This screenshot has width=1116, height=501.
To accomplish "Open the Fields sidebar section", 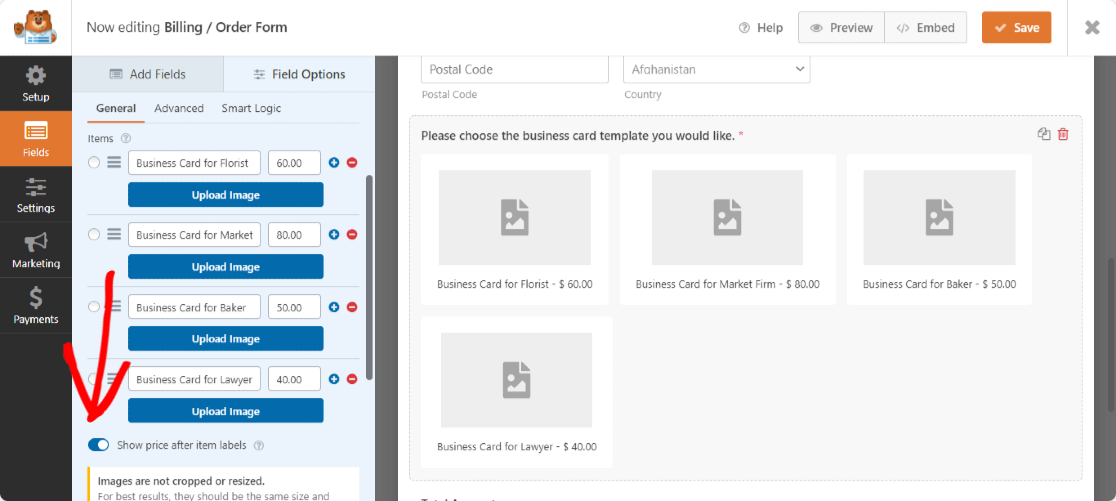I will pos(36,139).
